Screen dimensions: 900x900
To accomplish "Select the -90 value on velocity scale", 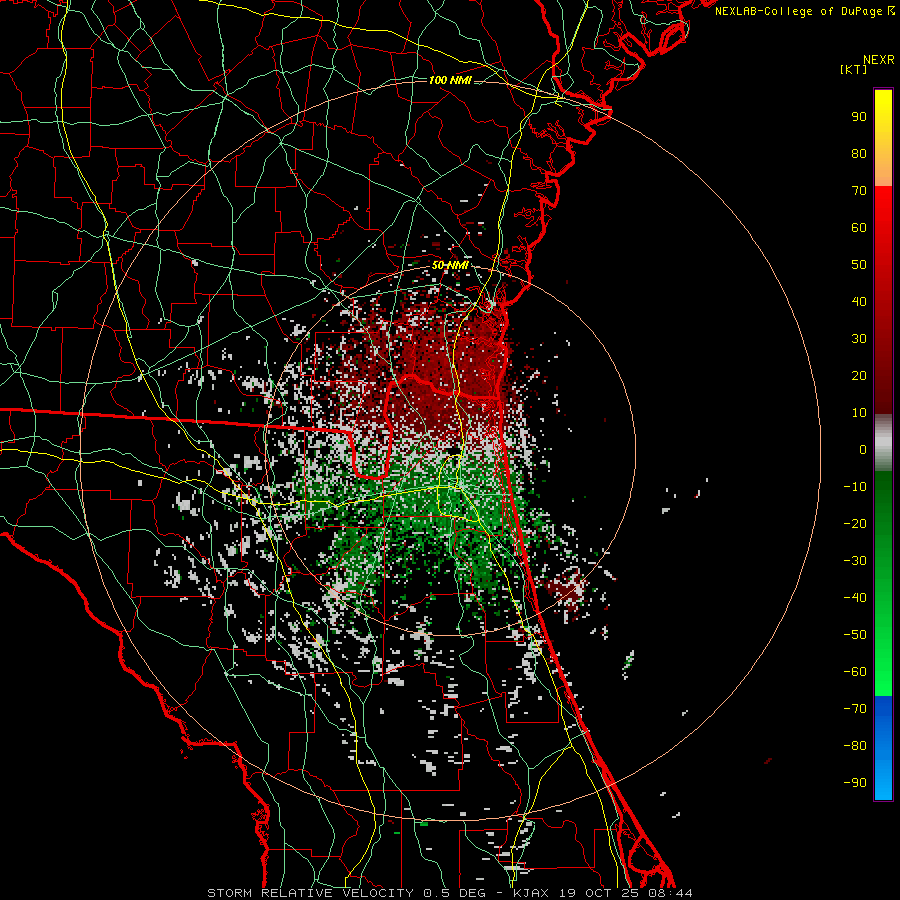I will 855,783.
